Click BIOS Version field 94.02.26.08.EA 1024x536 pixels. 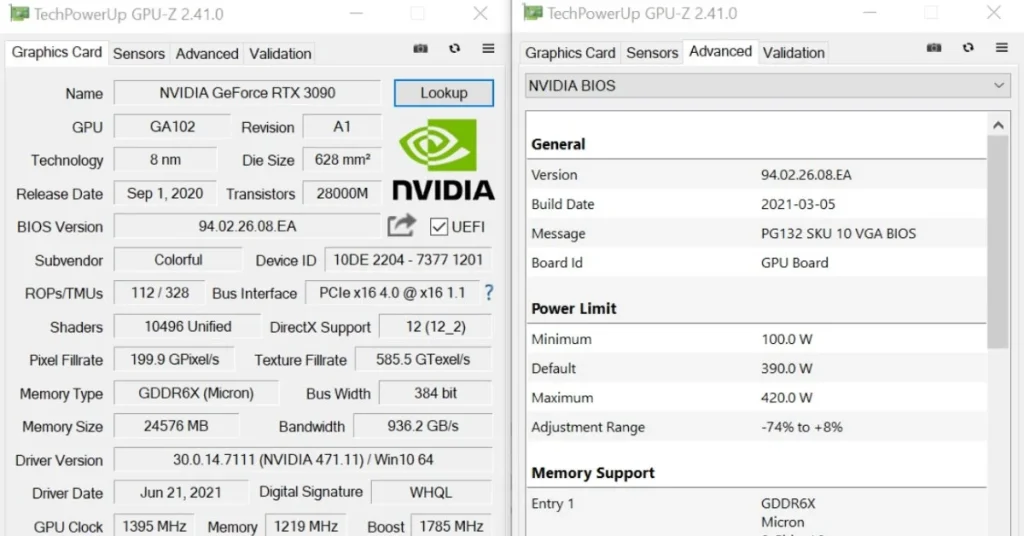[247, 227]
